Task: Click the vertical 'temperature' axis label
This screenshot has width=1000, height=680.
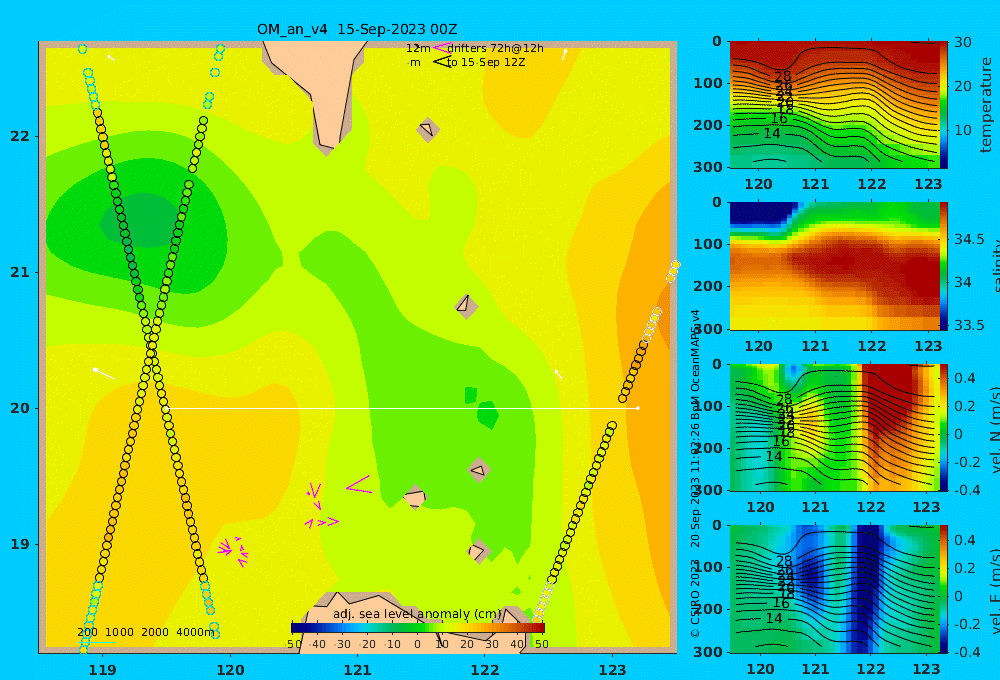Action: pyautogui.click(x=987, y=105)
